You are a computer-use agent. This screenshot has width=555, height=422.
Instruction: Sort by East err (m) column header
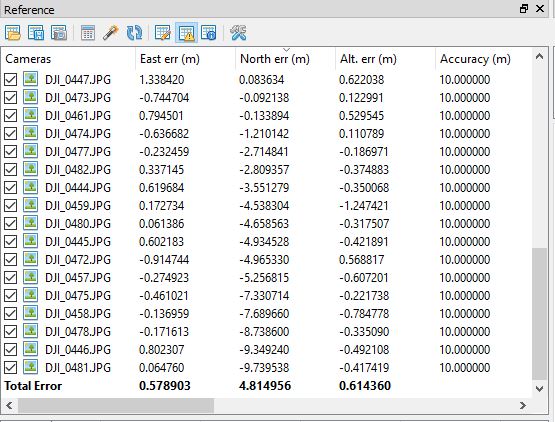coord(185,59)
